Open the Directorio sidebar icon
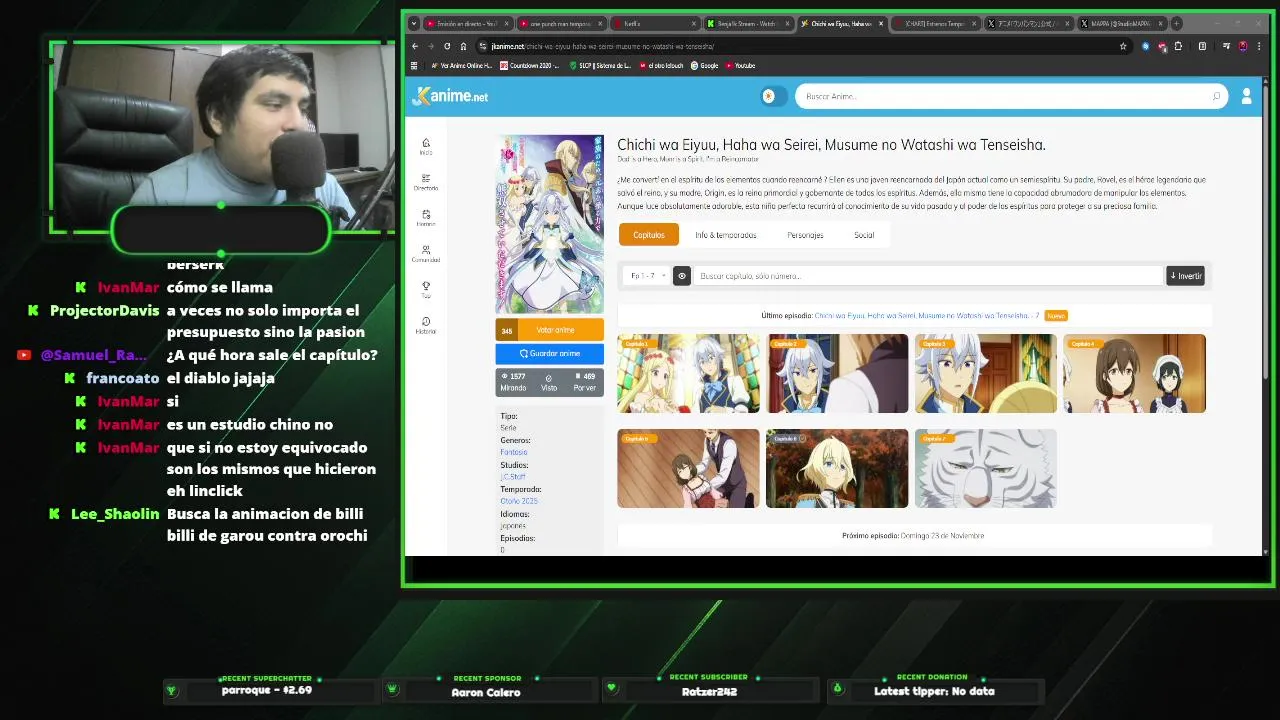1280x720 pixels. click(x=426, y=182)
